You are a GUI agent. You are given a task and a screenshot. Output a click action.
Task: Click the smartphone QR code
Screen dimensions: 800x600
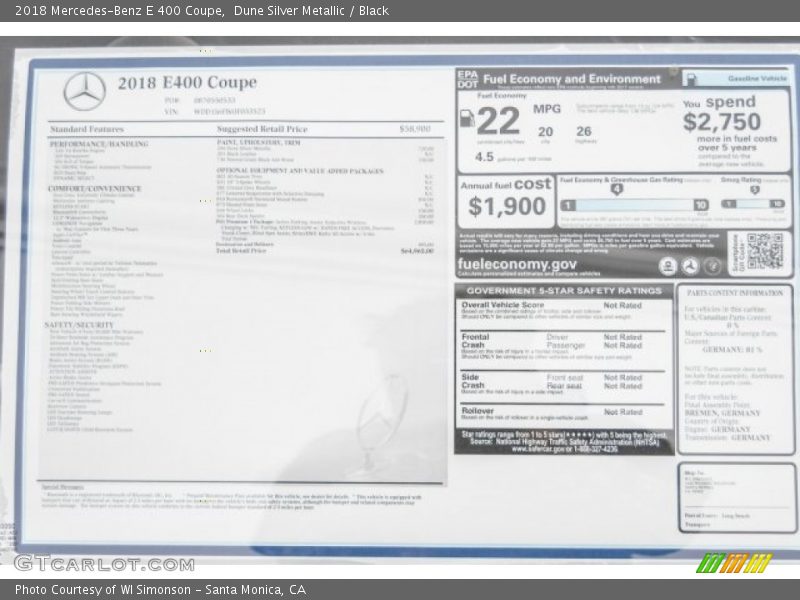pyautogui.click(x=765, y=251)
